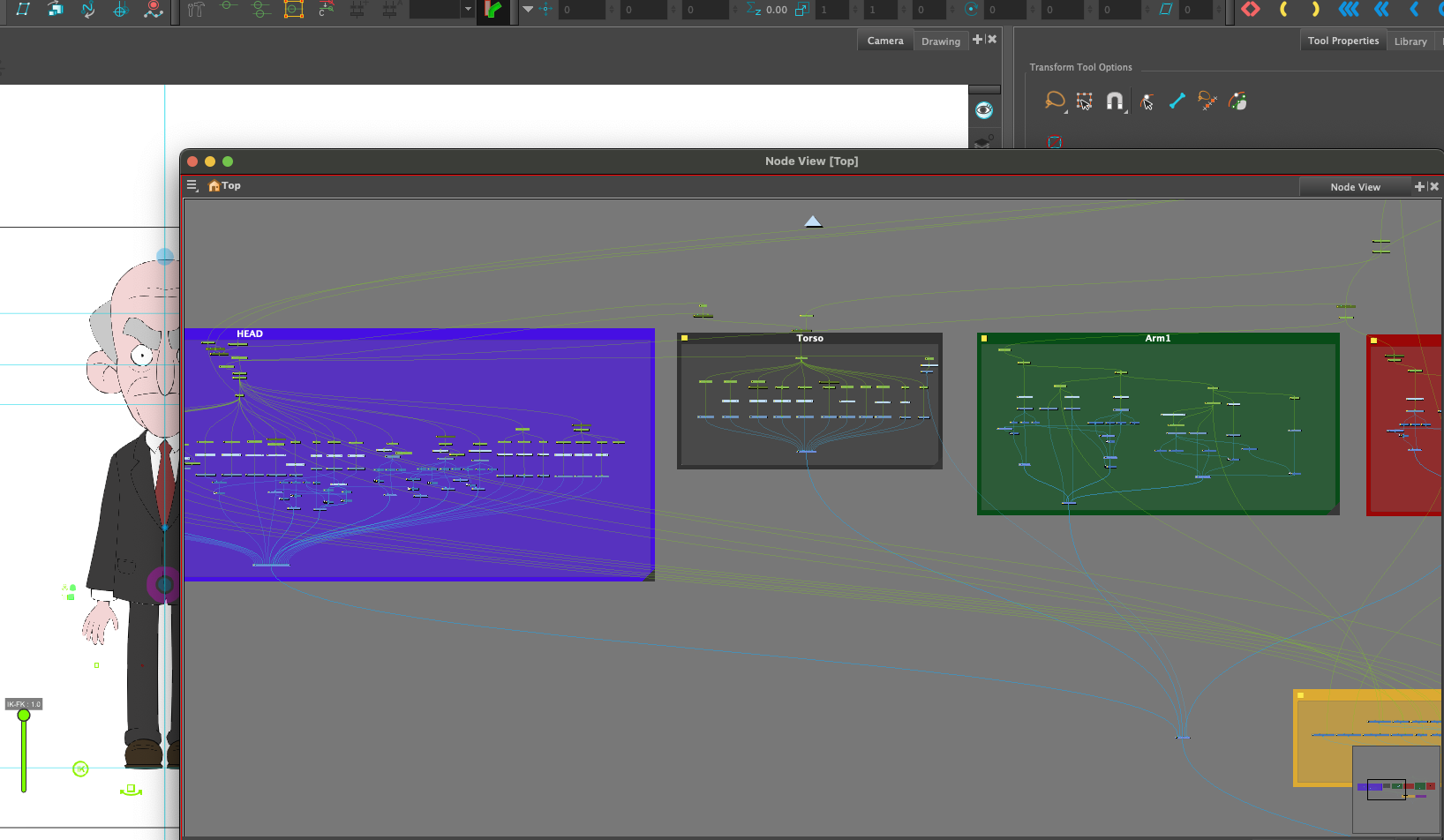The image size is (1444, 840).
Task: Open the color selector dropdown in the toolbar
Action: pyautogui.click(x=466, y=11)
